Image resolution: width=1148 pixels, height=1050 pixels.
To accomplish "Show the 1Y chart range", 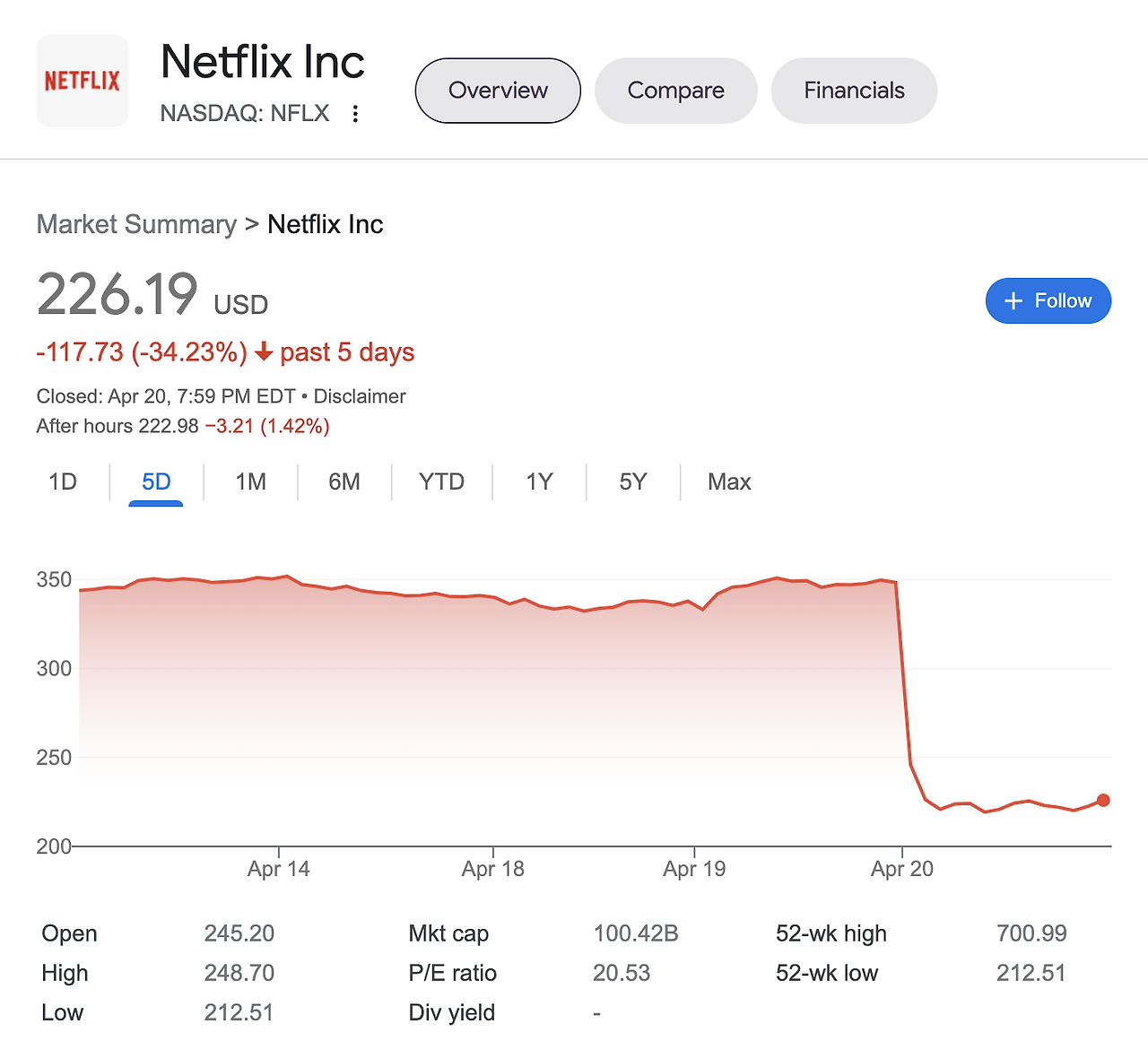I will click(x=539, y=482).
